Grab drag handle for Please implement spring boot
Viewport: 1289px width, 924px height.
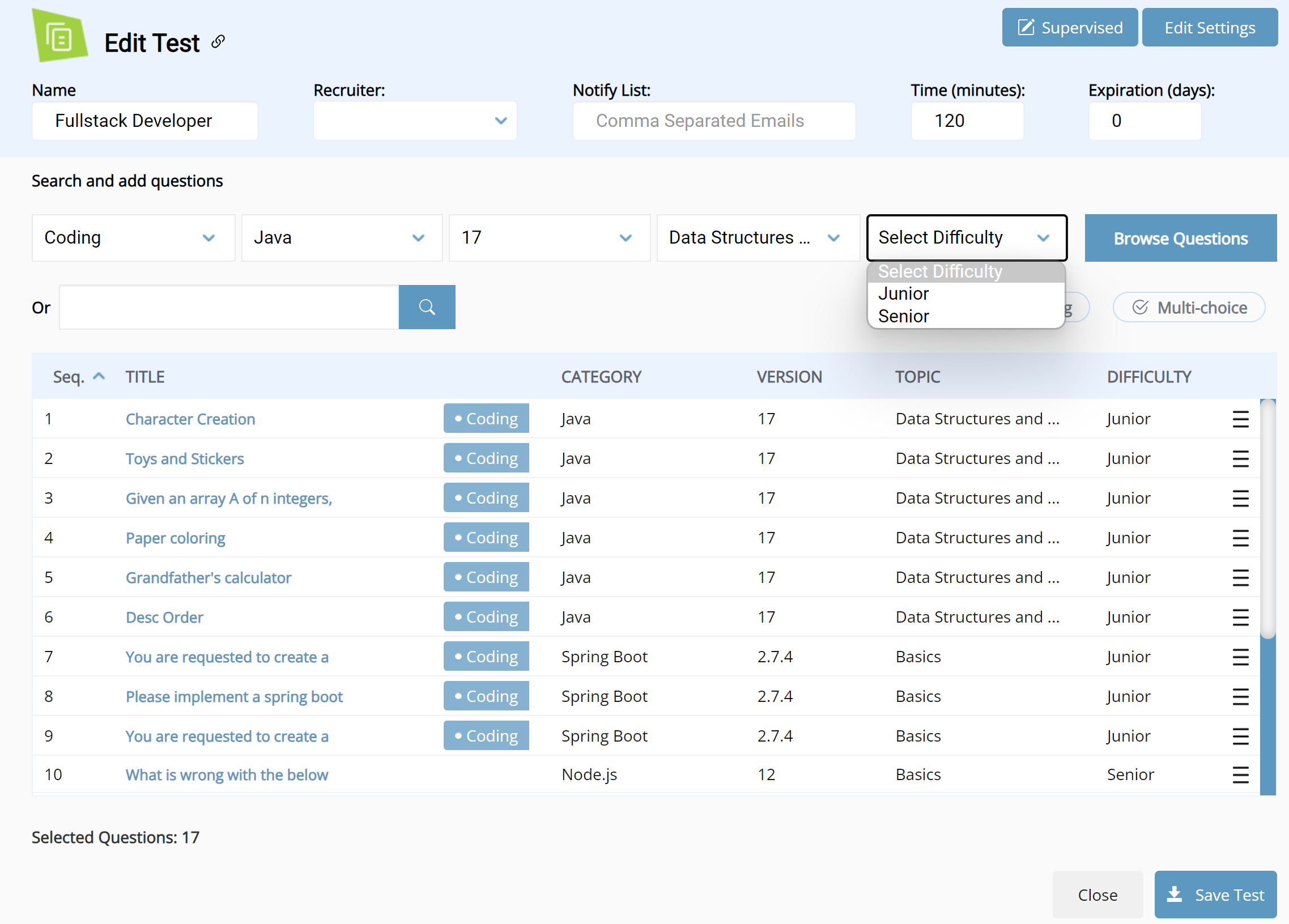1240,697
